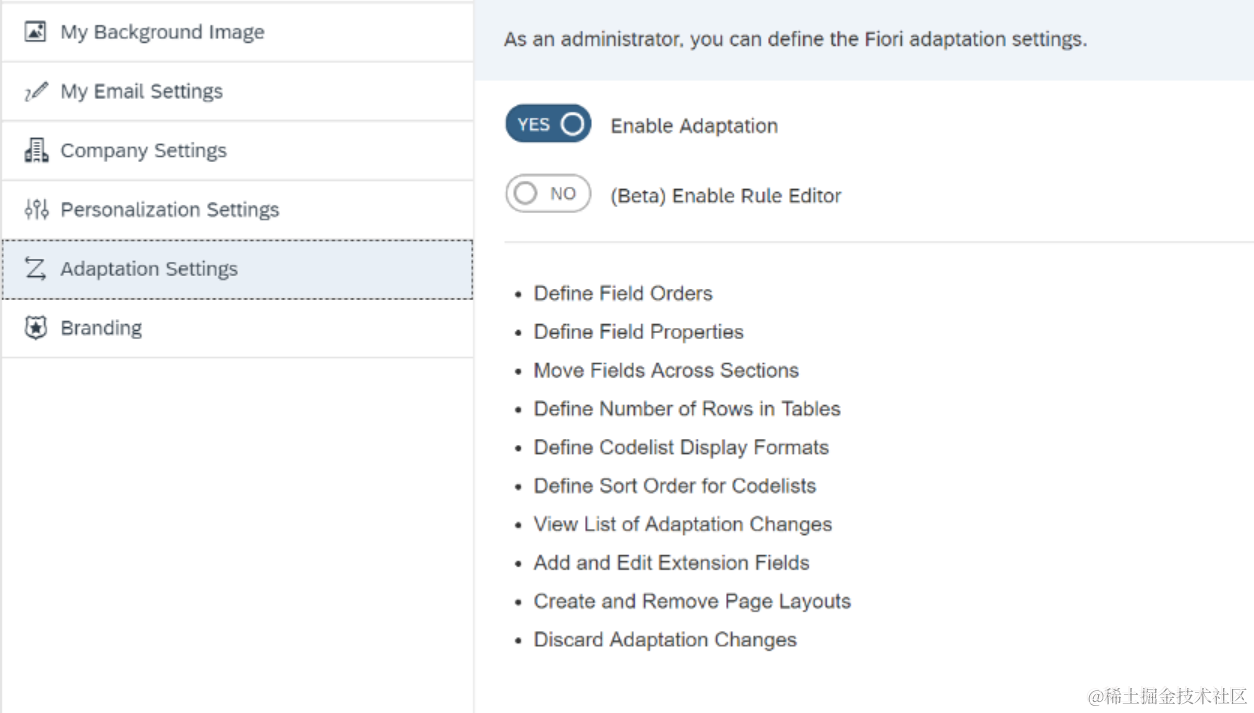This screenshot has width=1254, height=713.
Task: Open My Background Image settings
Action: click(x=162, y=32)
